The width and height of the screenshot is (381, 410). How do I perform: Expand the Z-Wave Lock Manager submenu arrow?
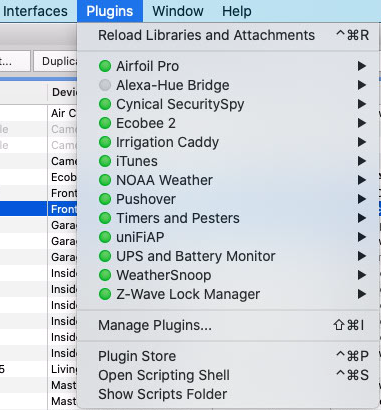click(x=362, y=294)
